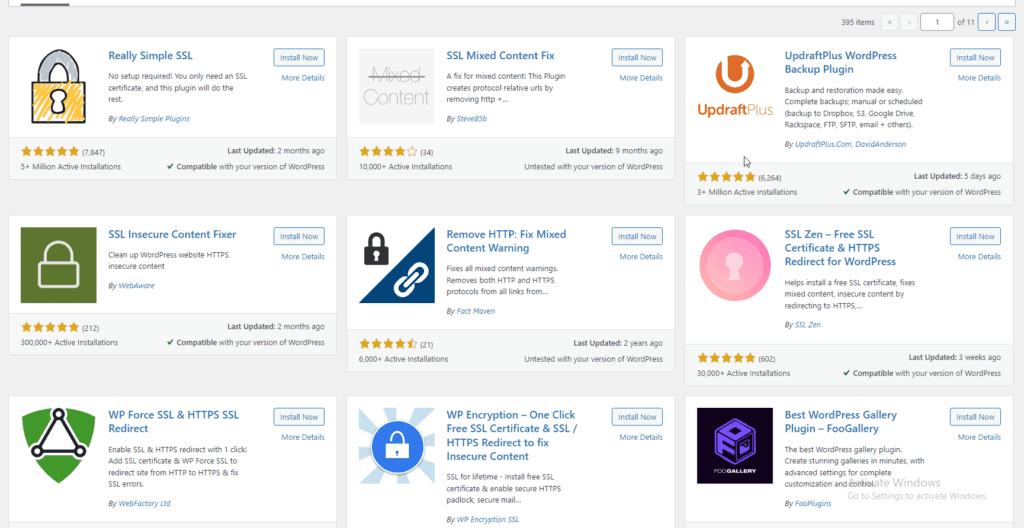The height and width of the screenshot is (528, 1024).
Task: Click the "395 items" count text
Action: (x=857, y=22)
